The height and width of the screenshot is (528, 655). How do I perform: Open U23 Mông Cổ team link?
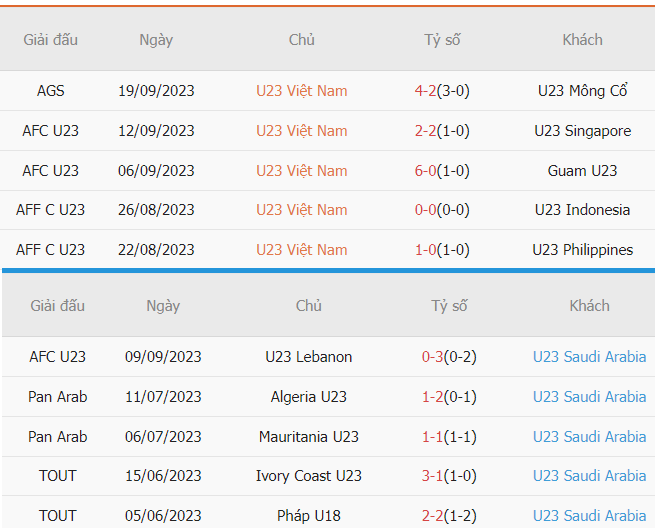[x=582, y=91]
